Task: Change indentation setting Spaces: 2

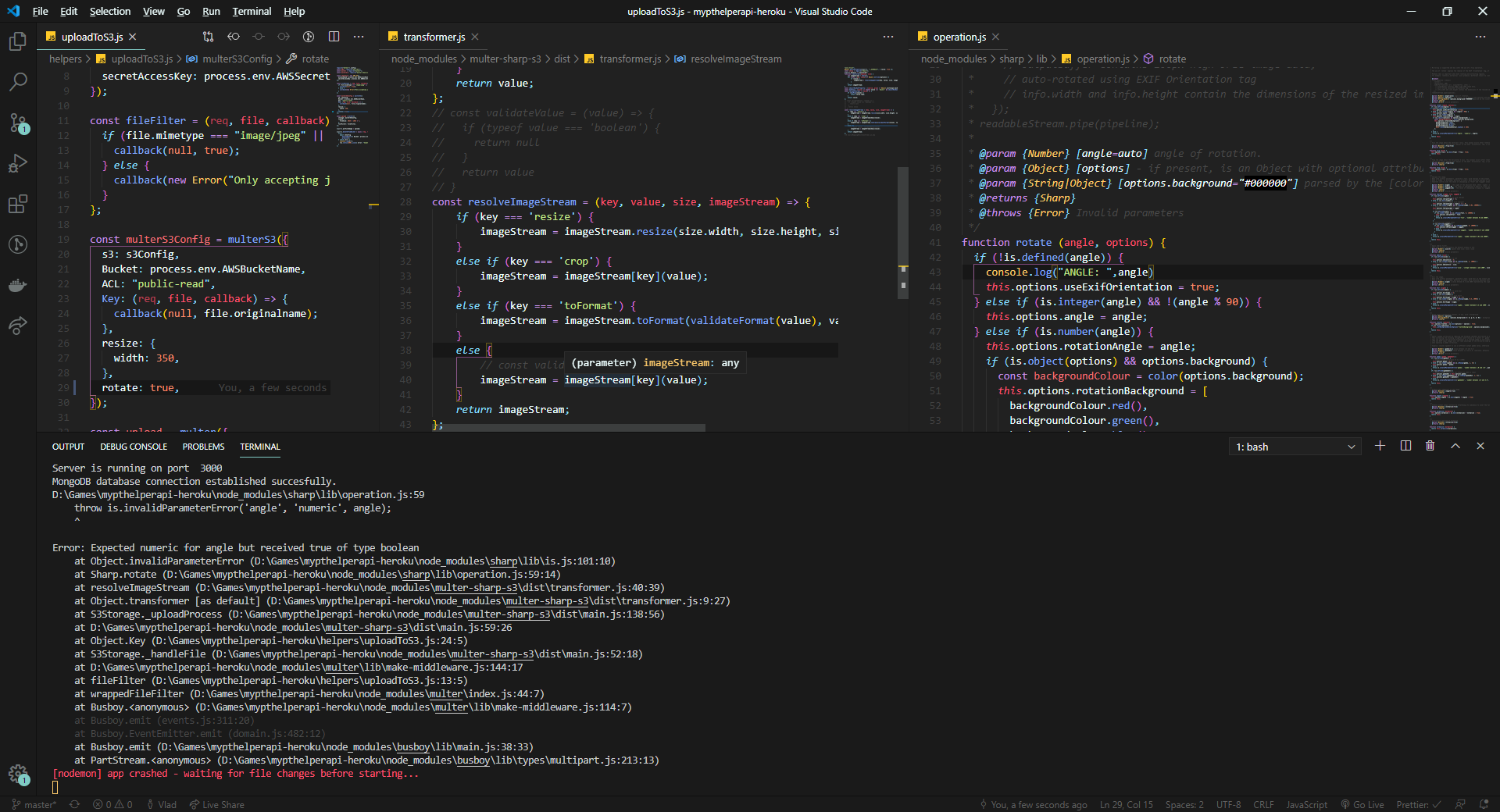Action: point(1184,804)
